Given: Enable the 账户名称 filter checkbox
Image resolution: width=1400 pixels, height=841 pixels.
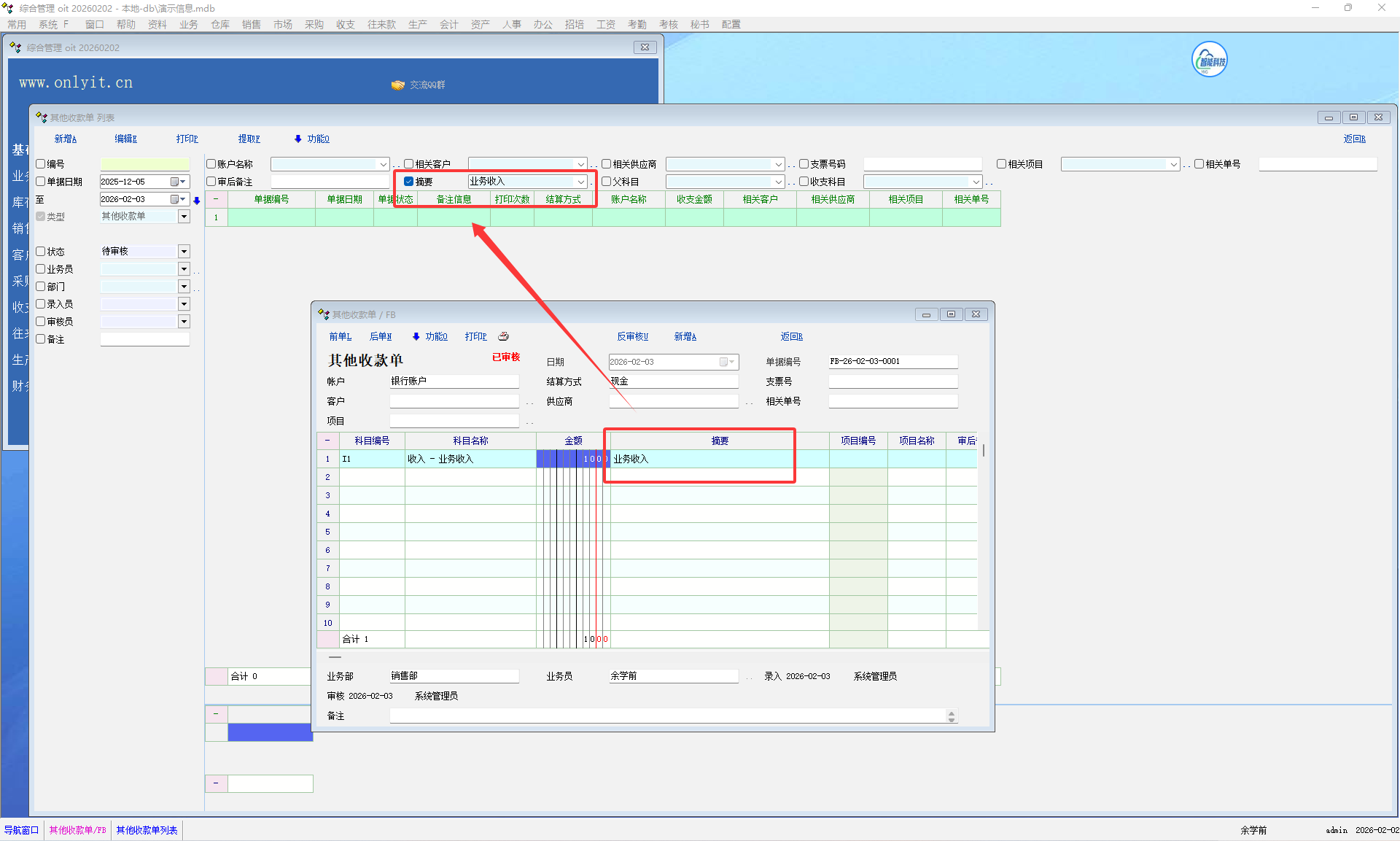Looking at the screenshot, I should (211, 164).
